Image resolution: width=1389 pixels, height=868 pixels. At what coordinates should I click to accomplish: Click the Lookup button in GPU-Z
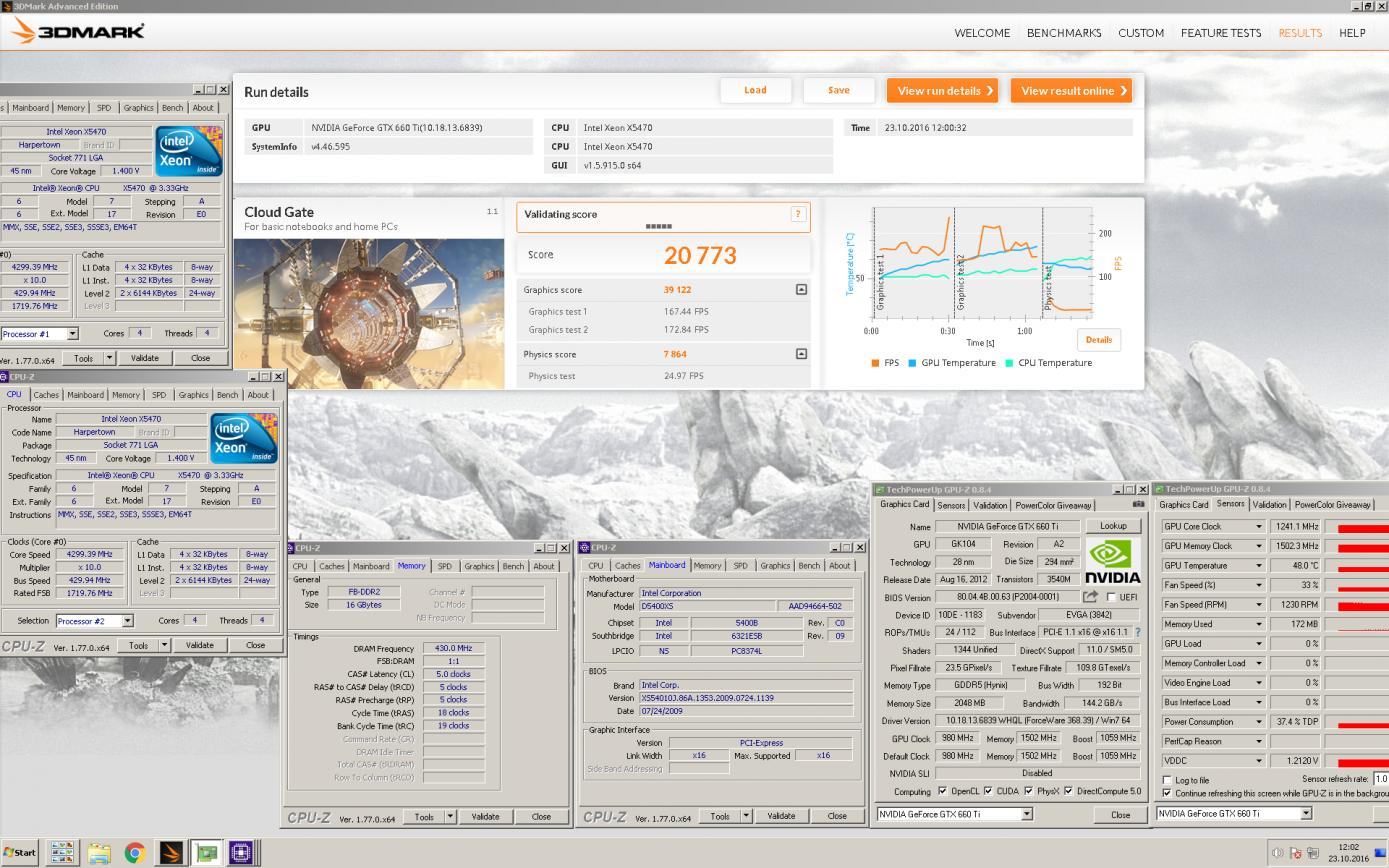point(1113,526)
